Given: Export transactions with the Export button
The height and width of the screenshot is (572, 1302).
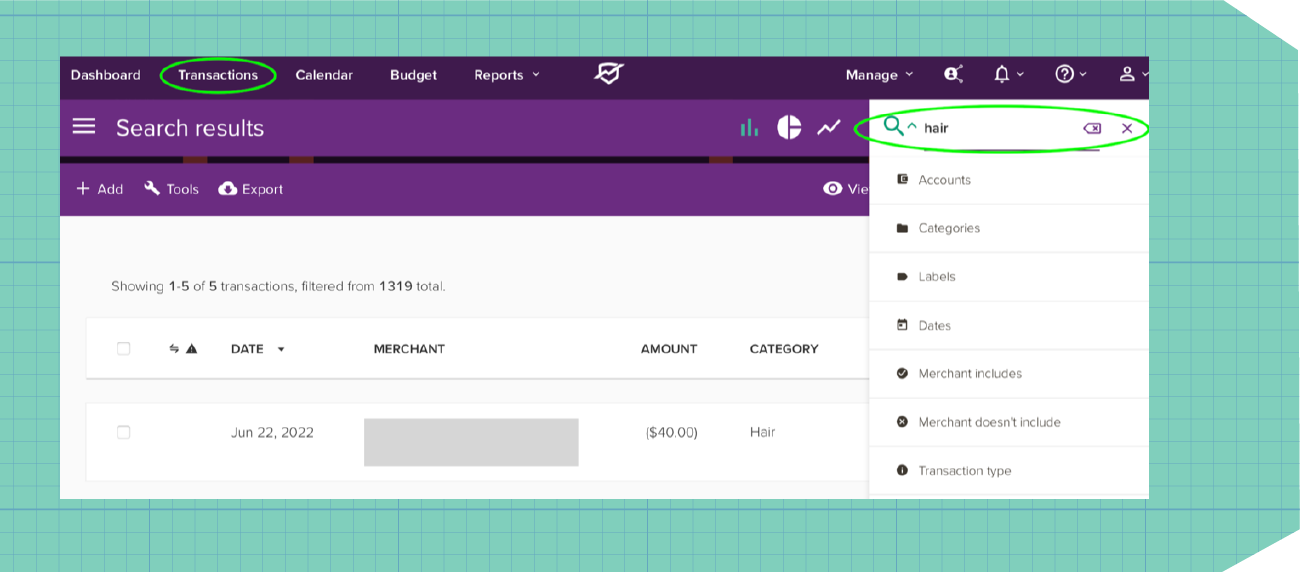Looking at the screenshot, I should pyautogui.click(x=251, y=189).
